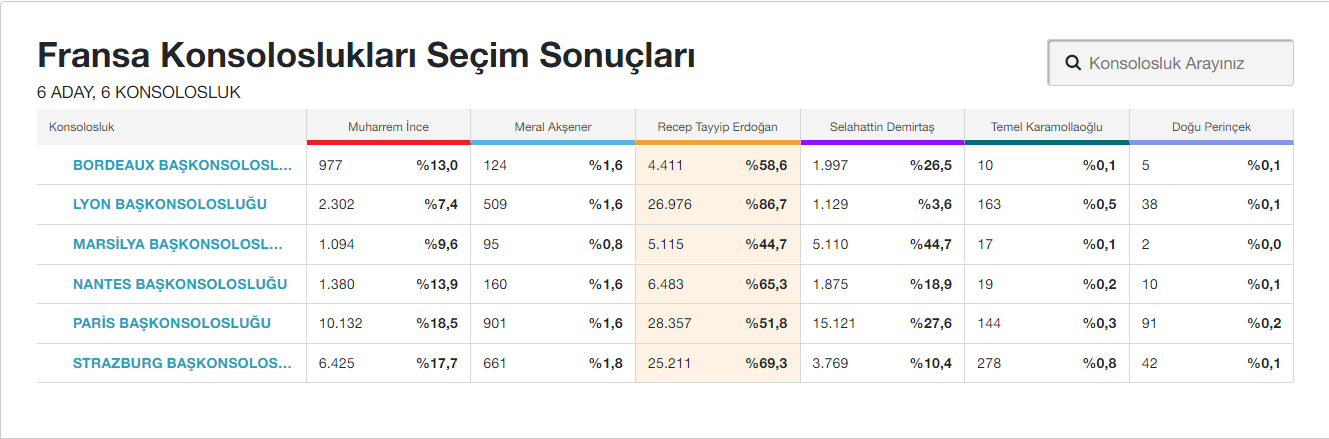Click the search magnifier icon
The height and width of the screenshot is (439, 1329).
(x=1073, y=63)
